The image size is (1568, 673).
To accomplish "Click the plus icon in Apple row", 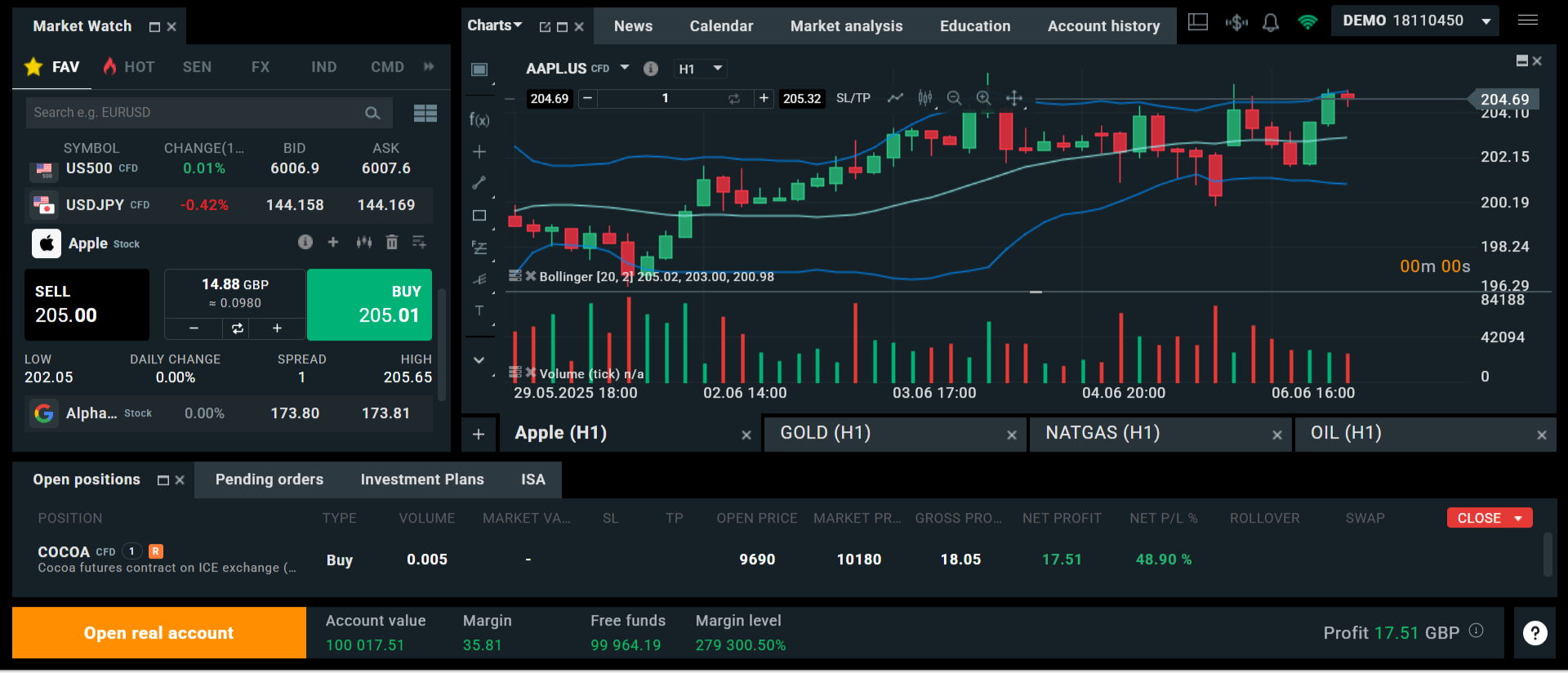I will [x=333, y=242].
